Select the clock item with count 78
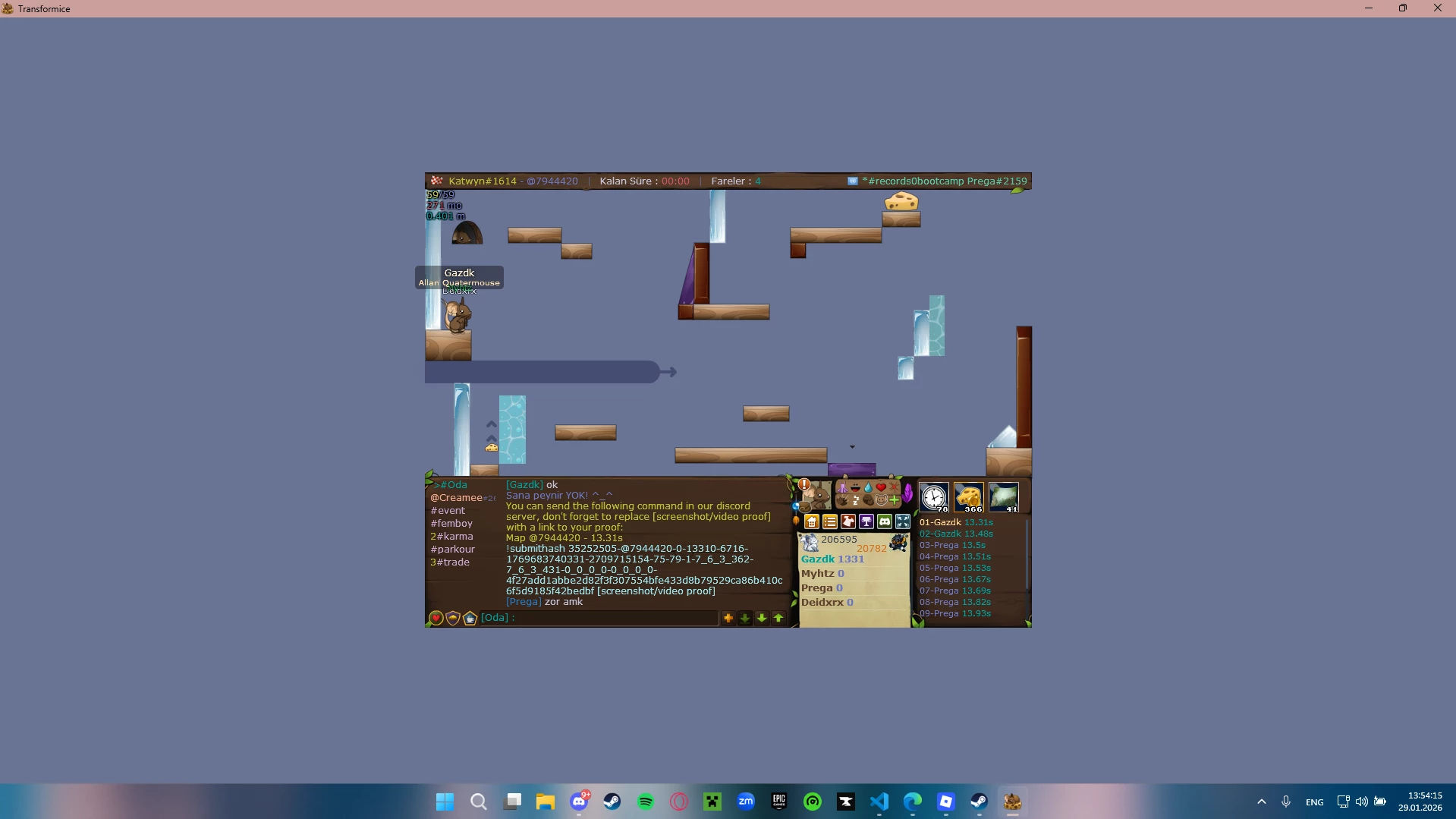1456x819 pixels. [934, 497]
